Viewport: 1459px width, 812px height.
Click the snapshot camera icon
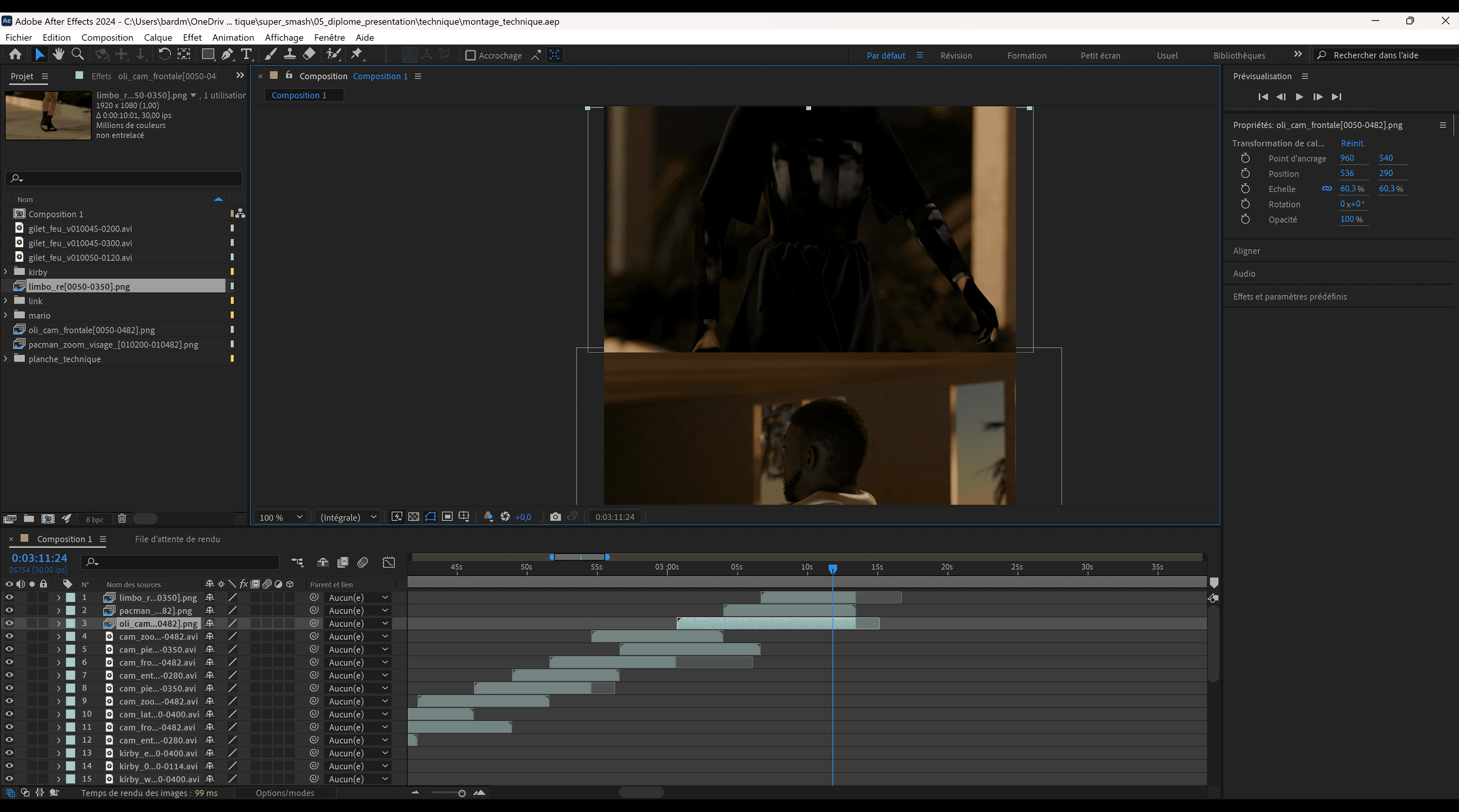tap(555, 517)
